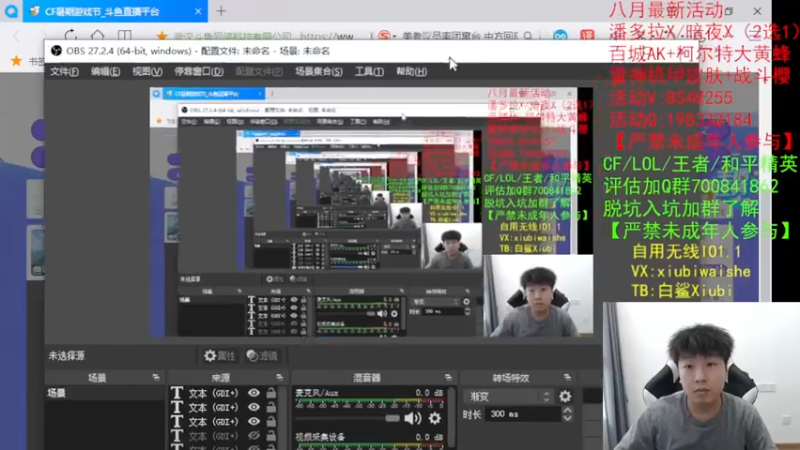Select the third 文本 (GDI+) source
This screenshot has height=450, width=800.
pos(213,422)
